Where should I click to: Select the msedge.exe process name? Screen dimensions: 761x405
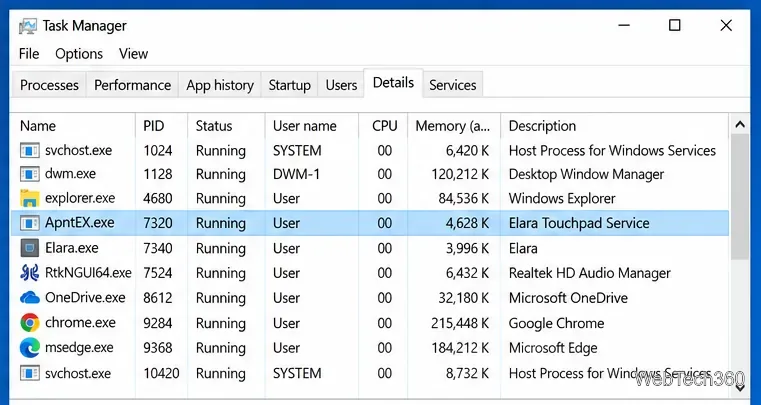click(x=79, y=348)
